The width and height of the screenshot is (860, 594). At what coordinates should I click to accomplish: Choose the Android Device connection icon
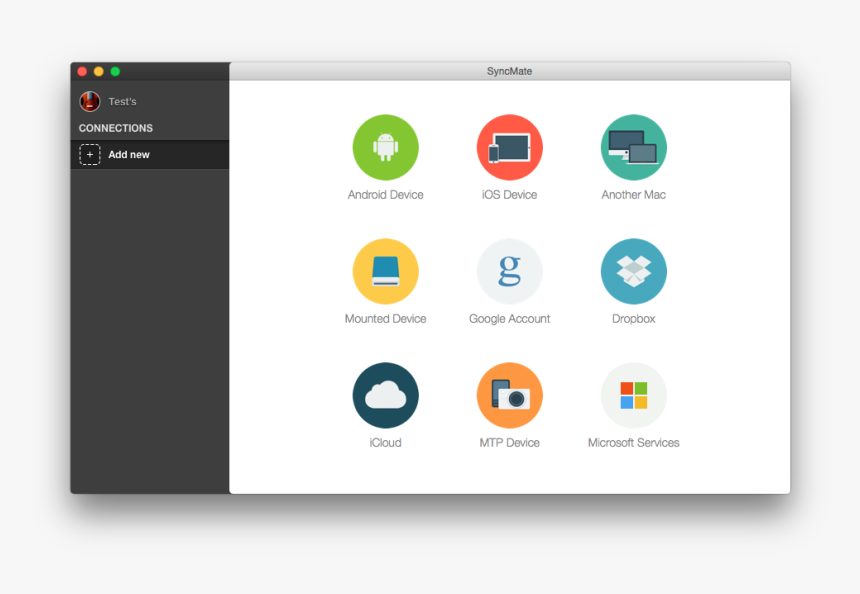pyautogui.click(x=386, y=147)
